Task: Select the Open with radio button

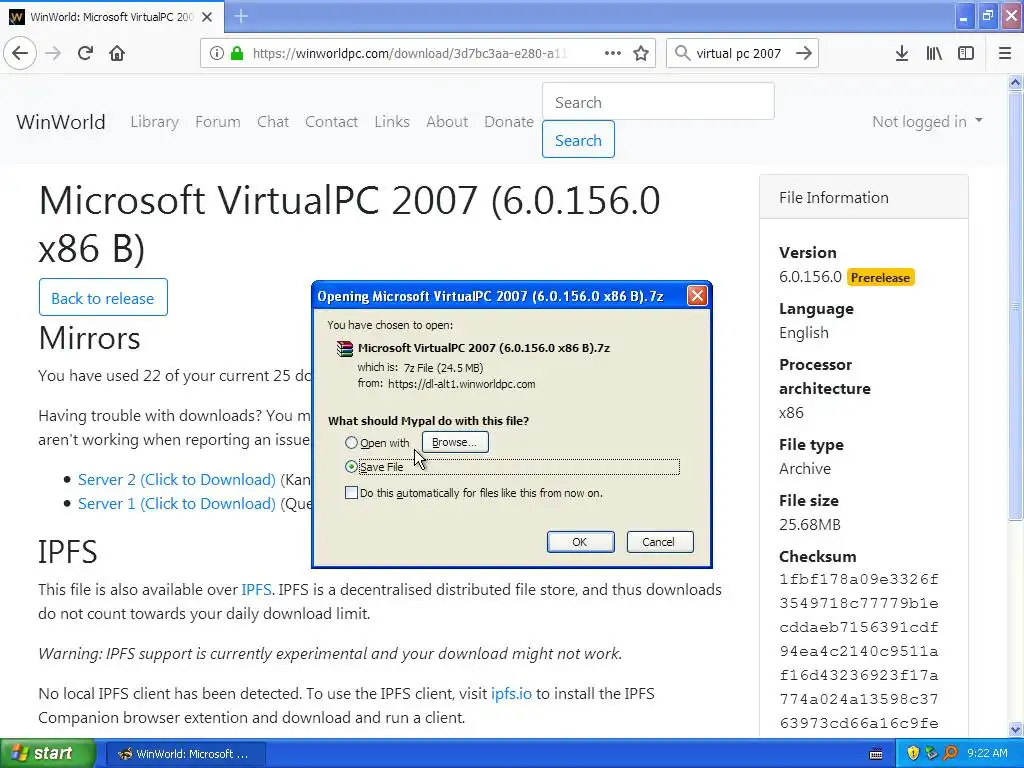Action: click(x=351, y=443)
